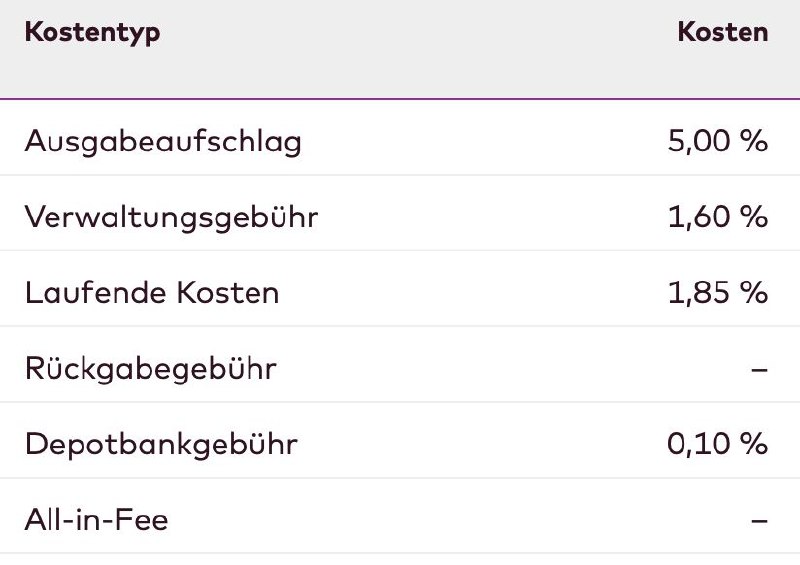Click the 1,60 % cost value
The width and height of the screenshot is (800, 565).
coord(717,216)
